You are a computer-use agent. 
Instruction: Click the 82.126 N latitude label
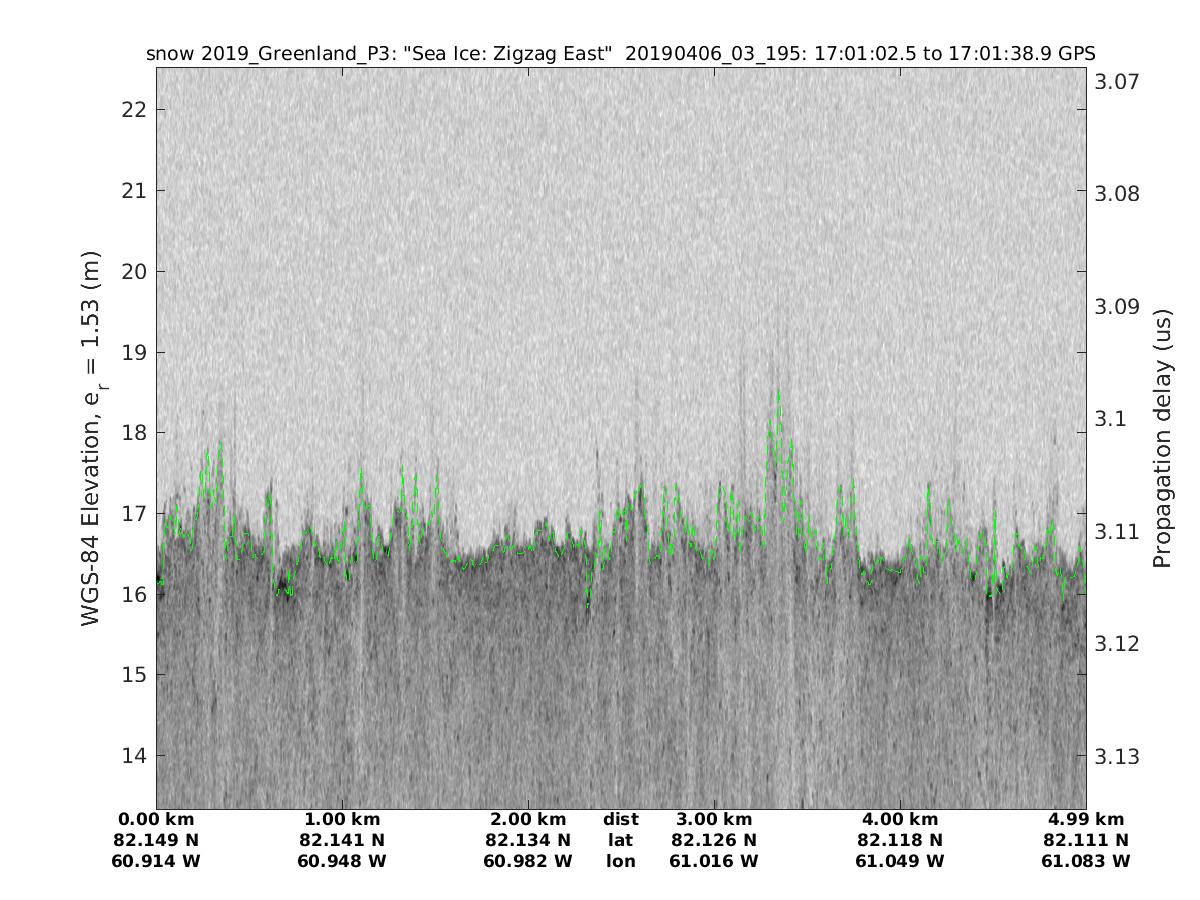pyautogui.click(x=714, y=840)
